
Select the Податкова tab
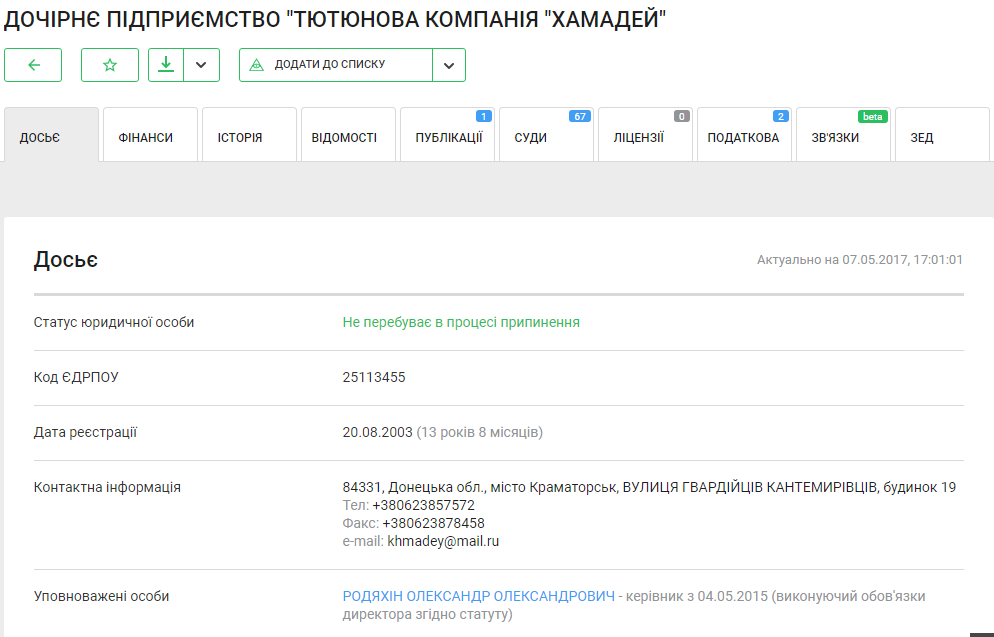pyautogui.click(x=743, y=137)
